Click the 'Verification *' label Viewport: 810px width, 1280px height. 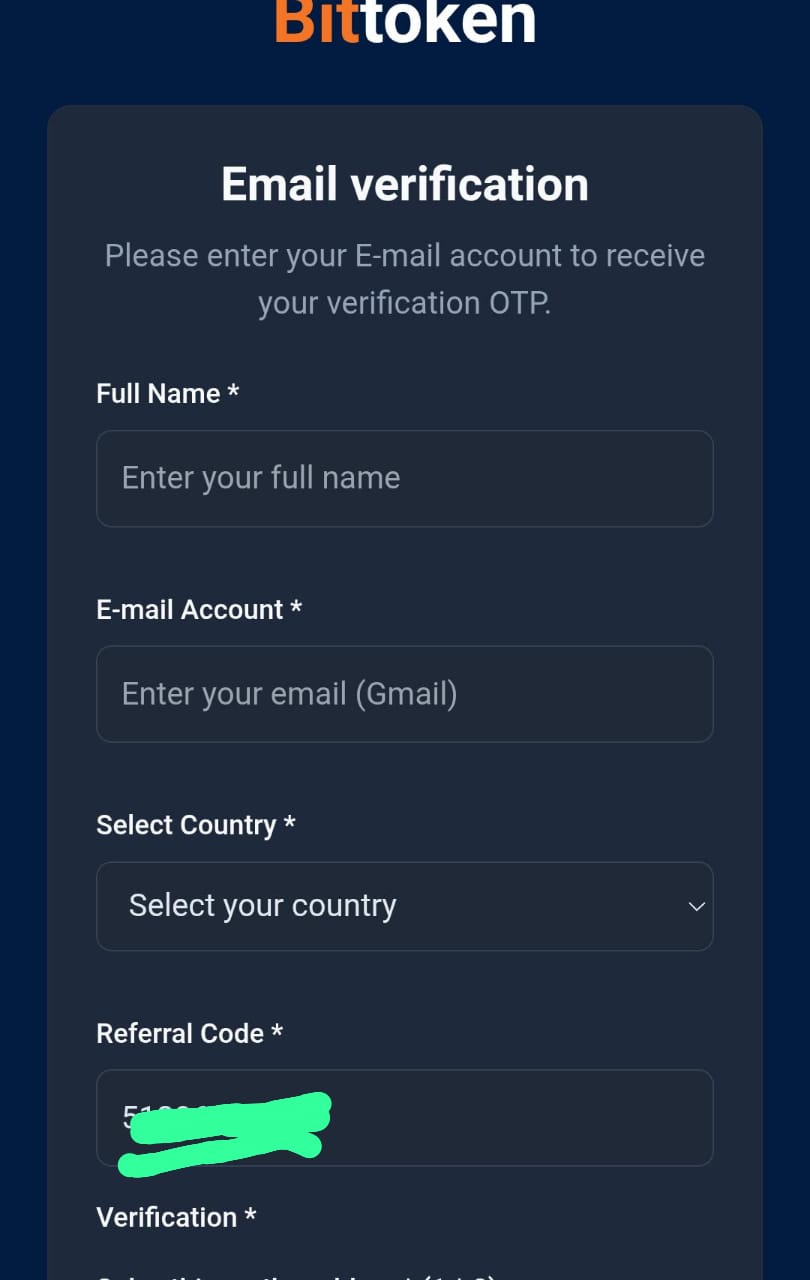coord(176,1217)
